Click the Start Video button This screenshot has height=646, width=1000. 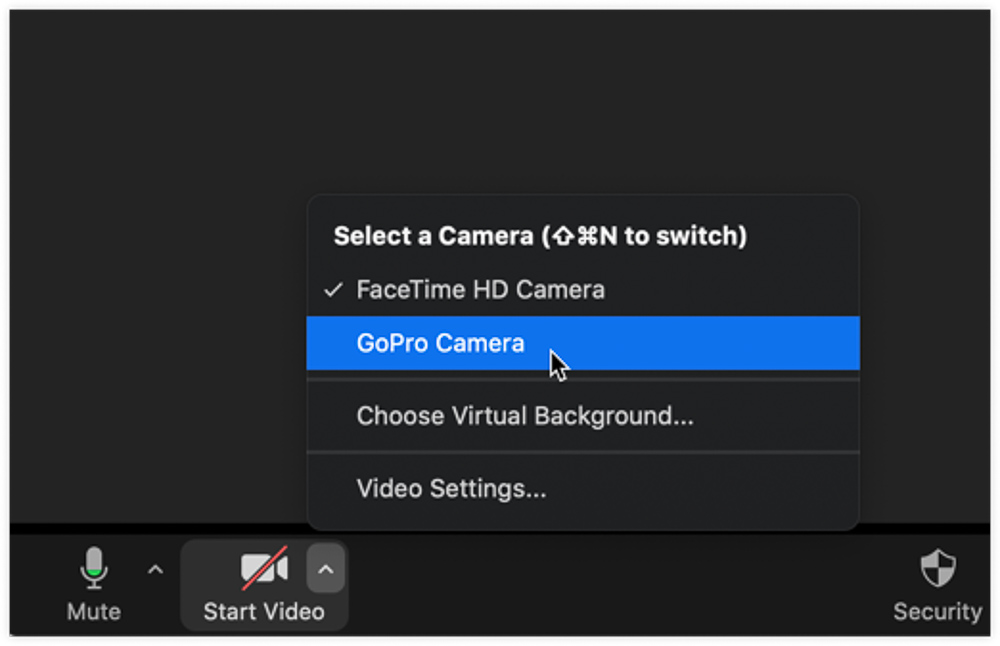click(x=262, y=585)
